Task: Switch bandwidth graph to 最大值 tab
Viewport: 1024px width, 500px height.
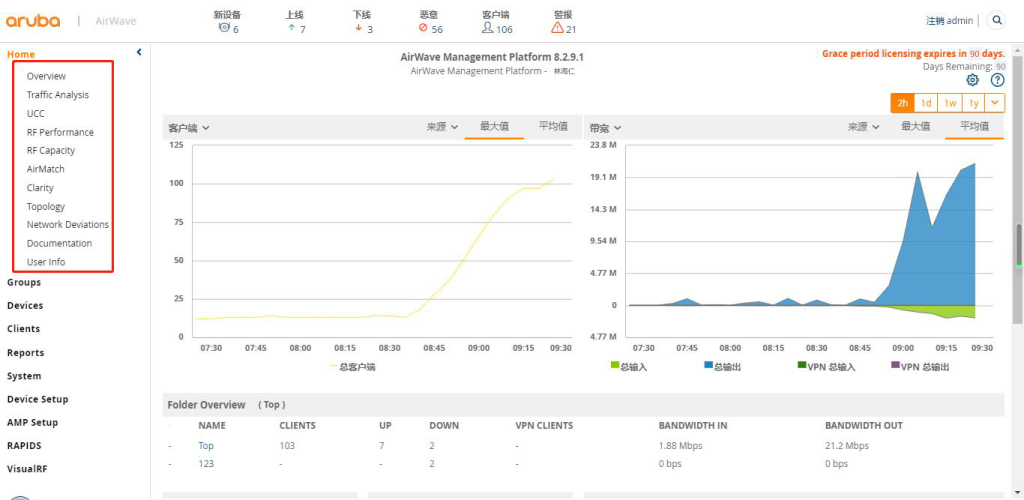Action: 916,127
